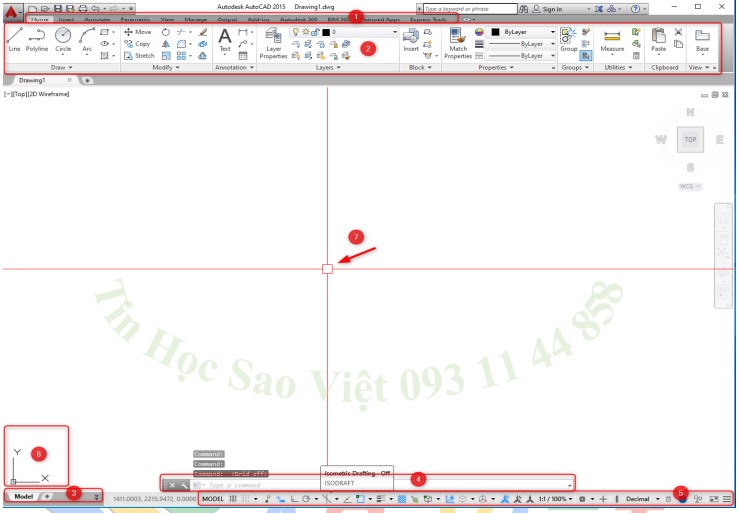Image resolution: width=739 pixels, height=513 pixels.
Task: Expand the Draw panel
Action: pyautogui.click(x=61, y=67)
